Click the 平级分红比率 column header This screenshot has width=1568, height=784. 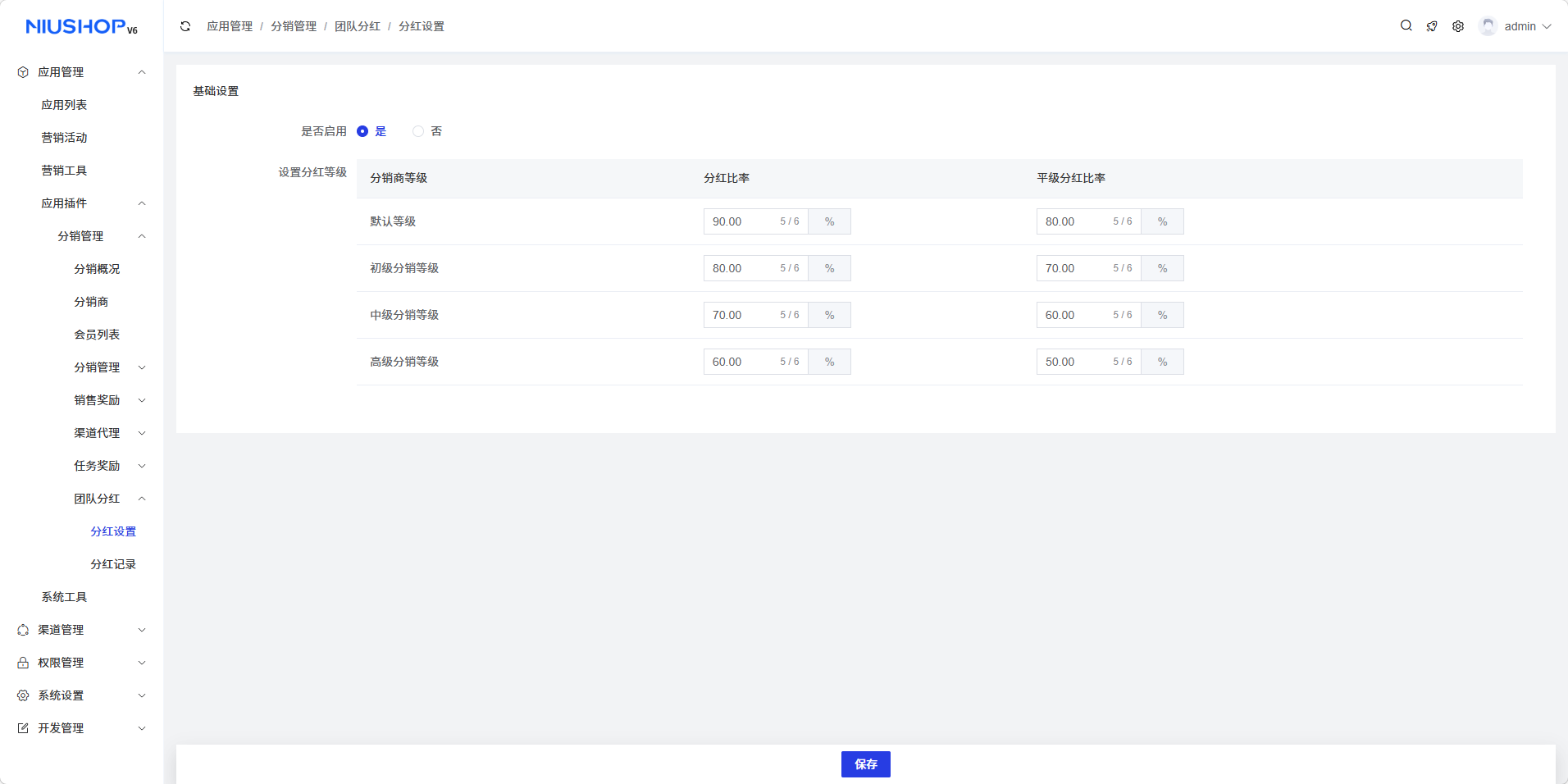[1071, 178]
